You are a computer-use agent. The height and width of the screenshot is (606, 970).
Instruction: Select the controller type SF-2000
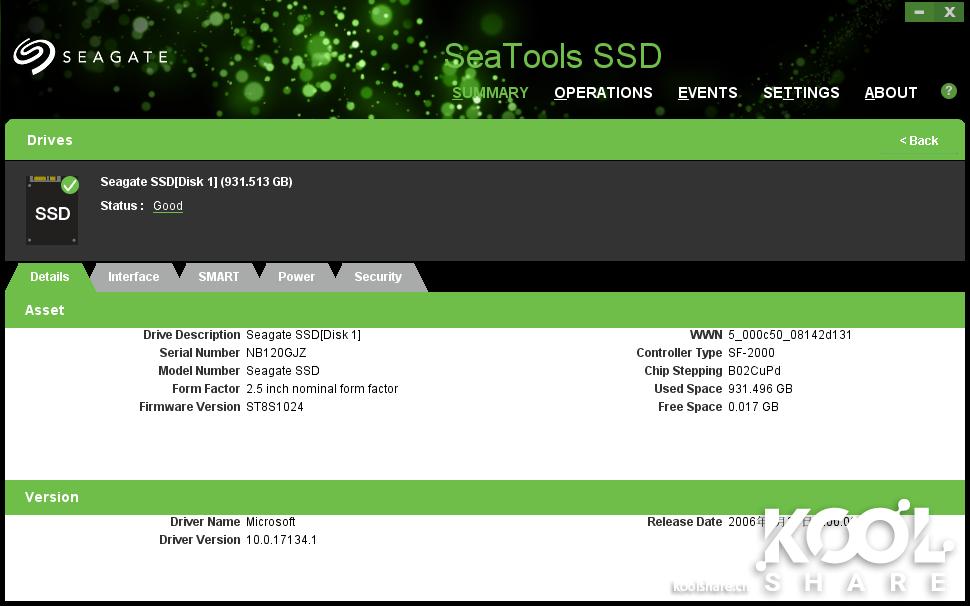point(751,352)
